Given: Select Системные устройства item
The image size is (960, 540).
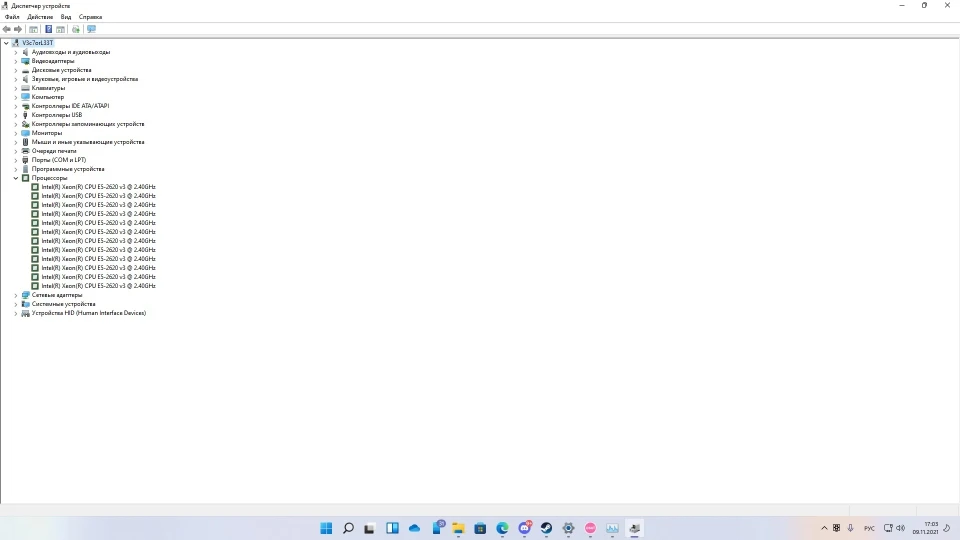Looking at the screenshot, I should point(64,304).
